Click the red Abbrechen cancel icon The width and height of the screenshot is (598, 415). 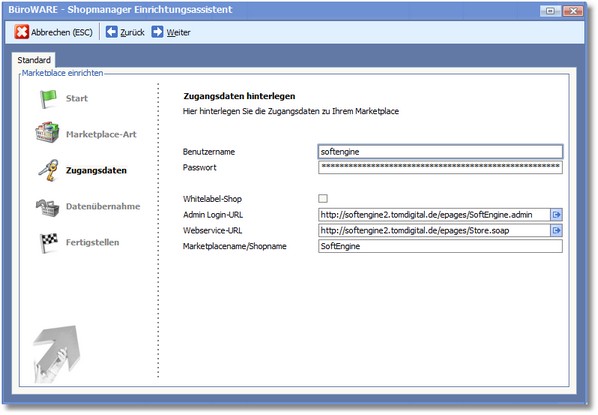pos(22,32)
